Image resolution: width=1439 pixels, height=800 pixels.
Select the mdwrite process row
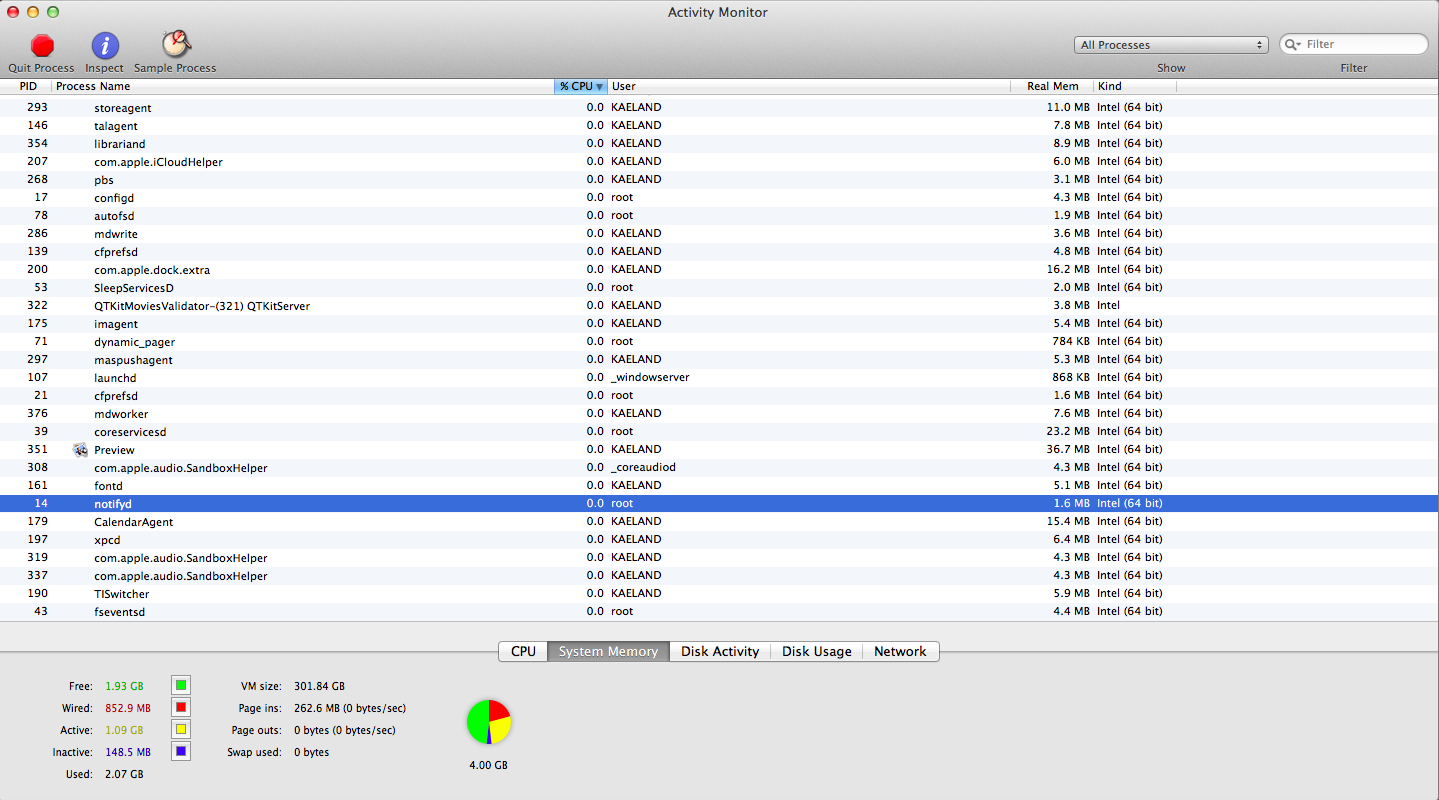click(x=719, y=234)
